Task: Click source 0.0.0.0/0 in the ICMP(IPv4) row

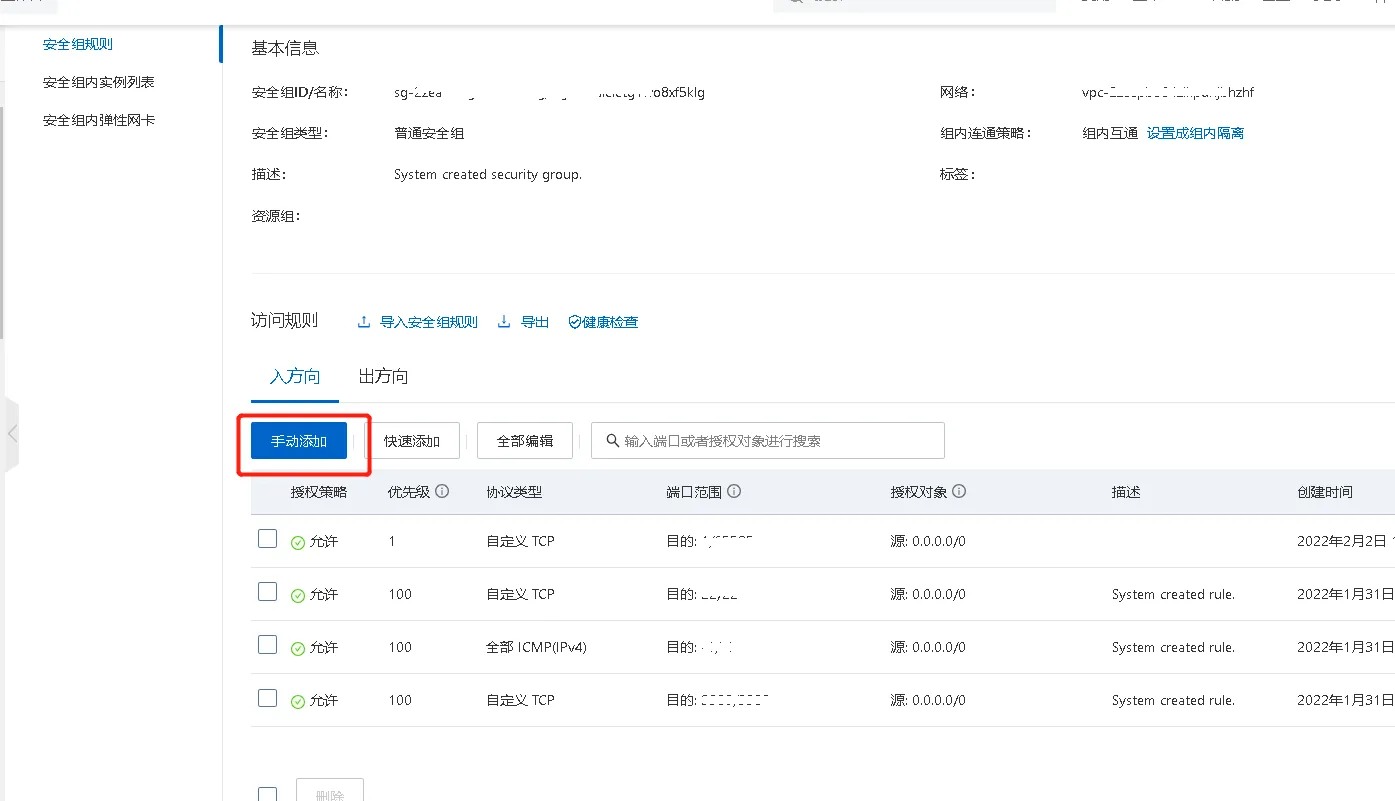Action: click(928, 647)
